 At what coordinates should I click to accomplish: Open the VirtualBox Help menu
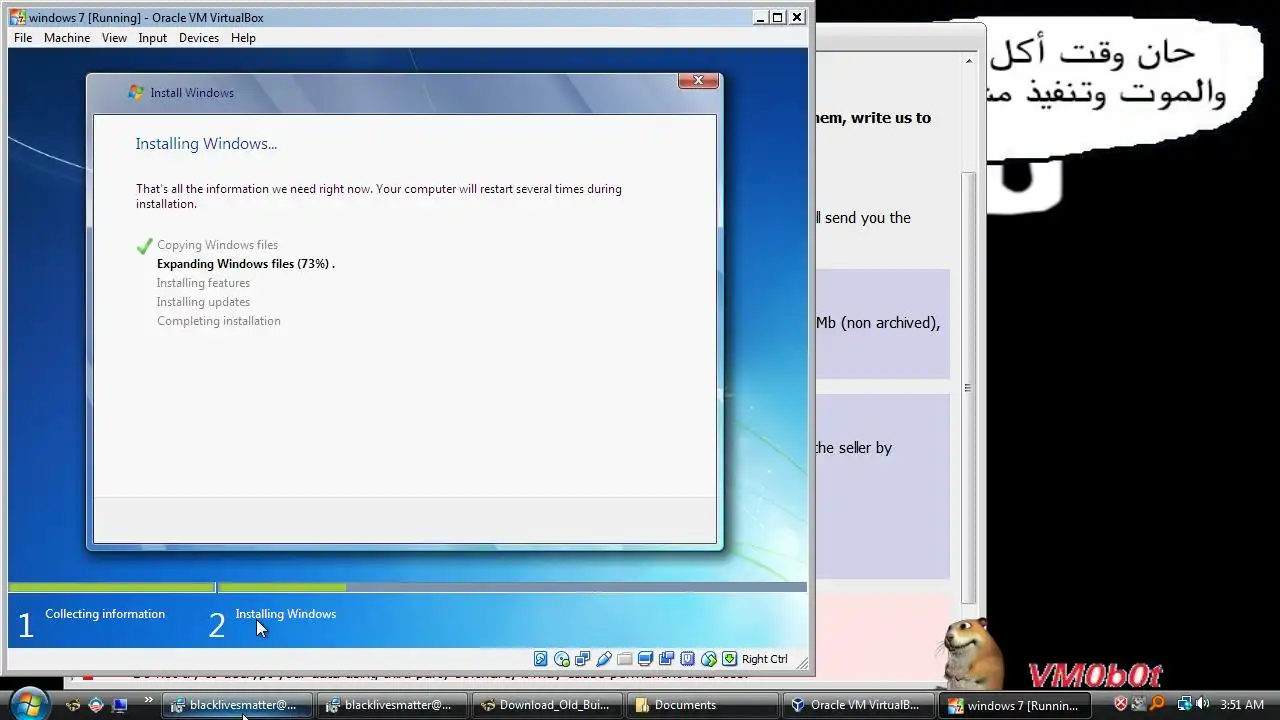point(243,38)
